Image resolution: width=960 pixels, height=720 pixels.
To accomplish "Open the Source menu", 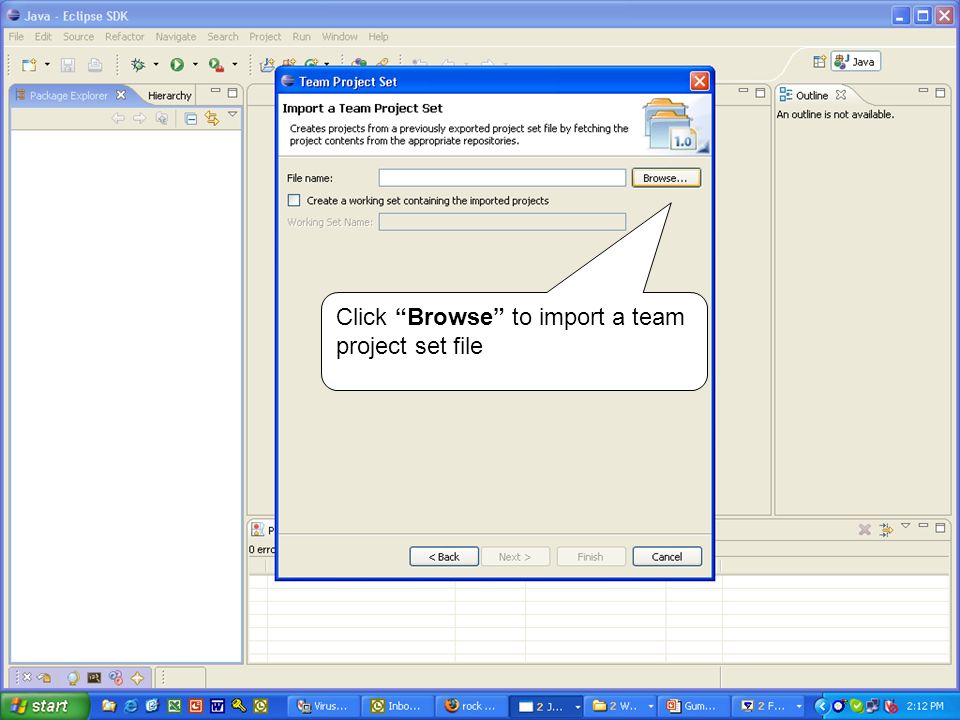I will [x=78, y=37].
